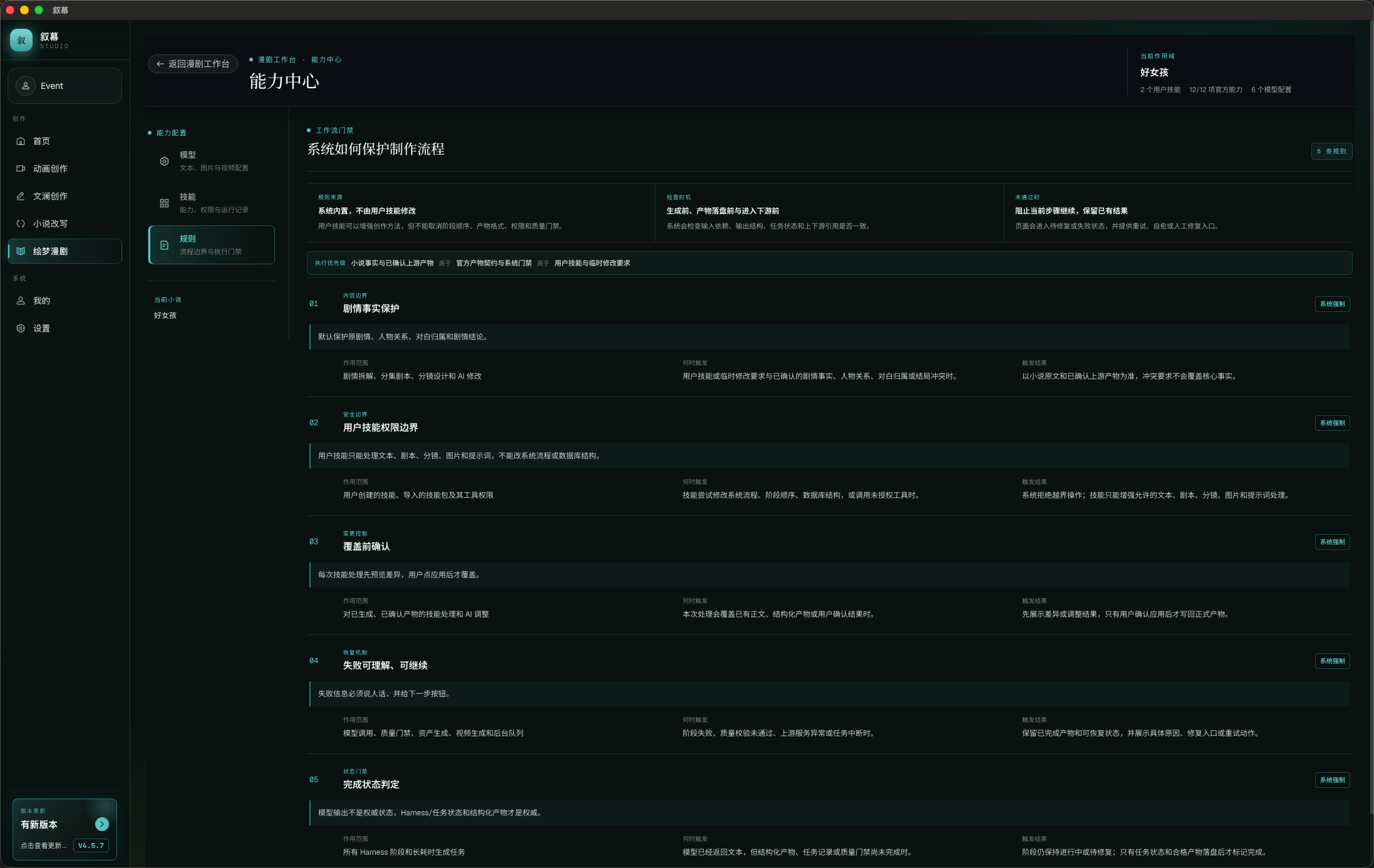Viewport: 1374px width, 868px height.
Task: Click the 覆盖前确认 rule title
Action: 366,546
